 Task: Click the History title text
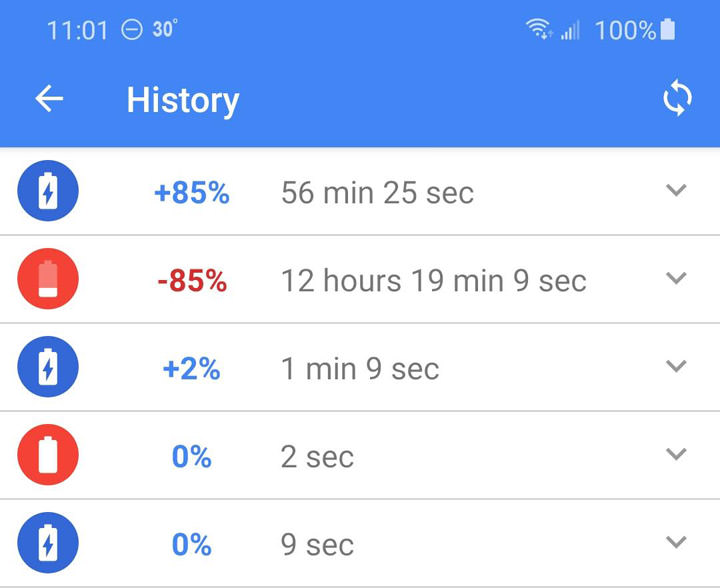coord(183,100)
